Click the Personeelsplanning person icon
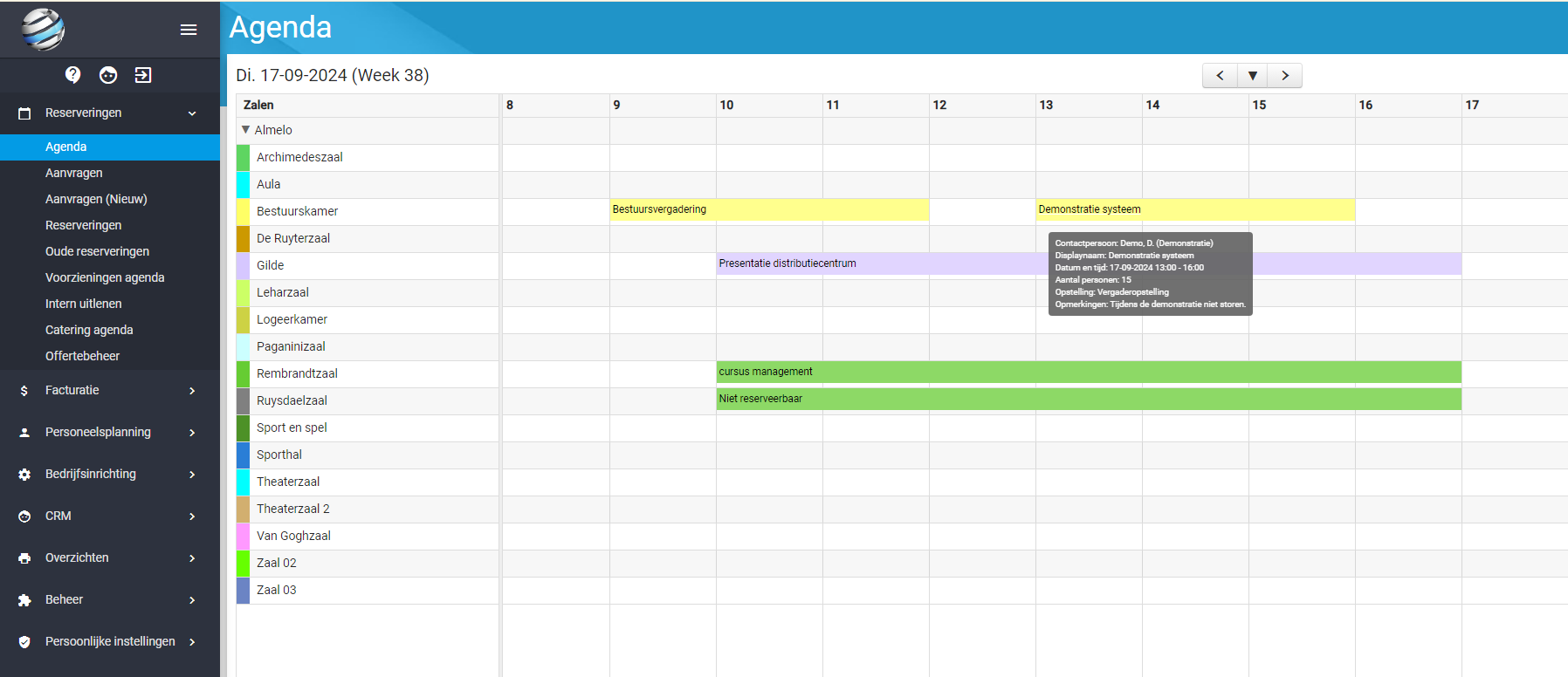 pyautogui.click(x=24, y=433)
